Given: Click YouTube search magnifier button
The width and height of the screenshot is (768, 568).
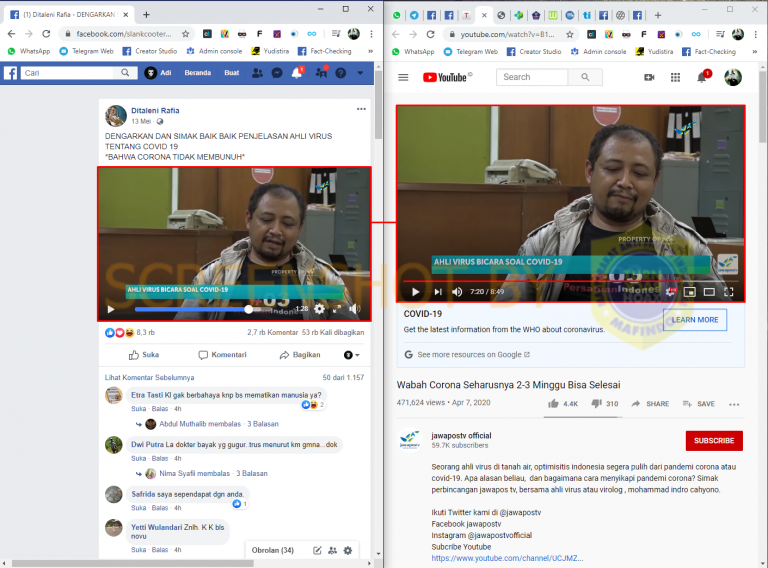Looking at the screenshot, I should [585, 77].
